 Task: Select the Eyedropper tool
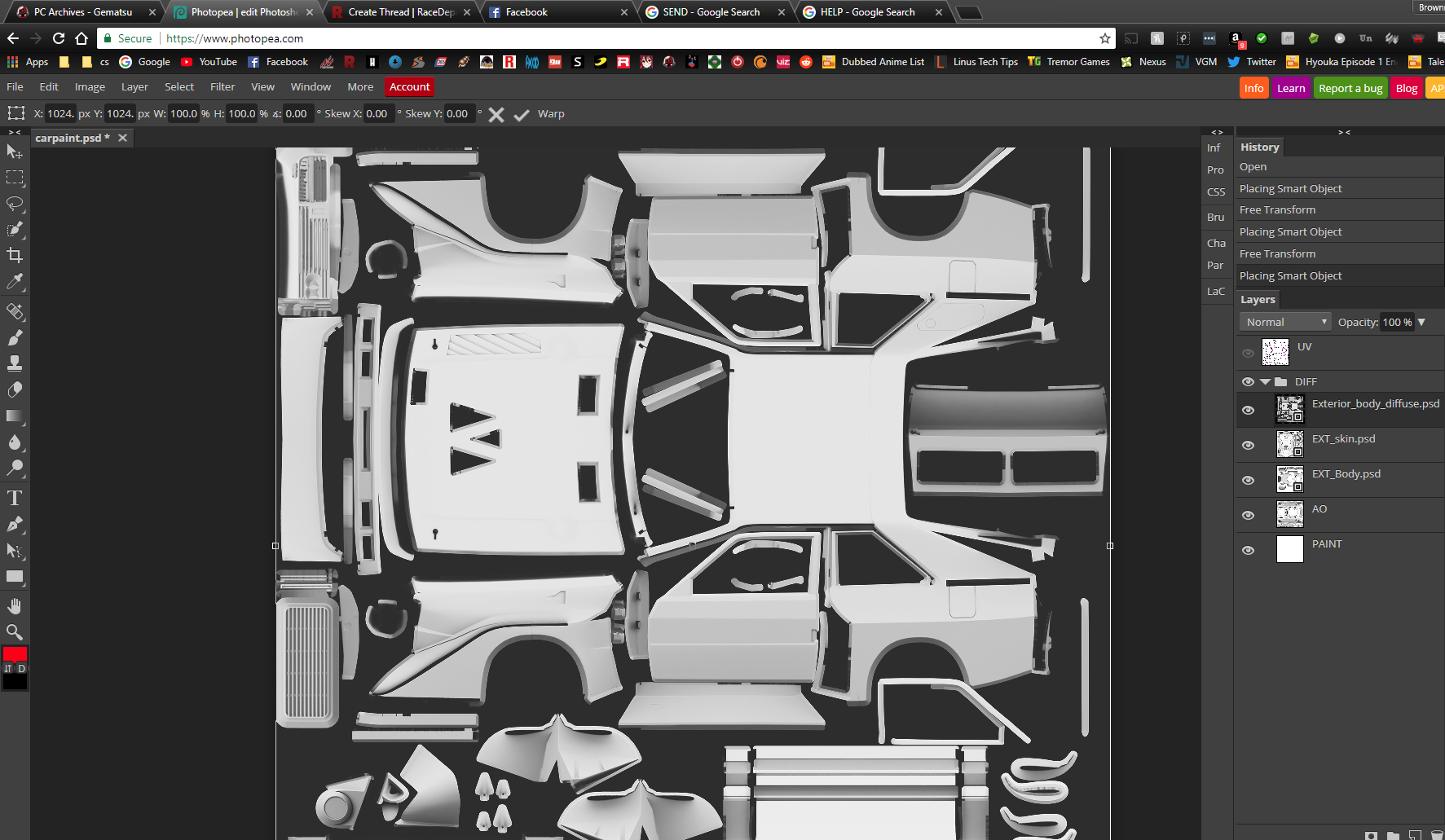pos(15,282)
